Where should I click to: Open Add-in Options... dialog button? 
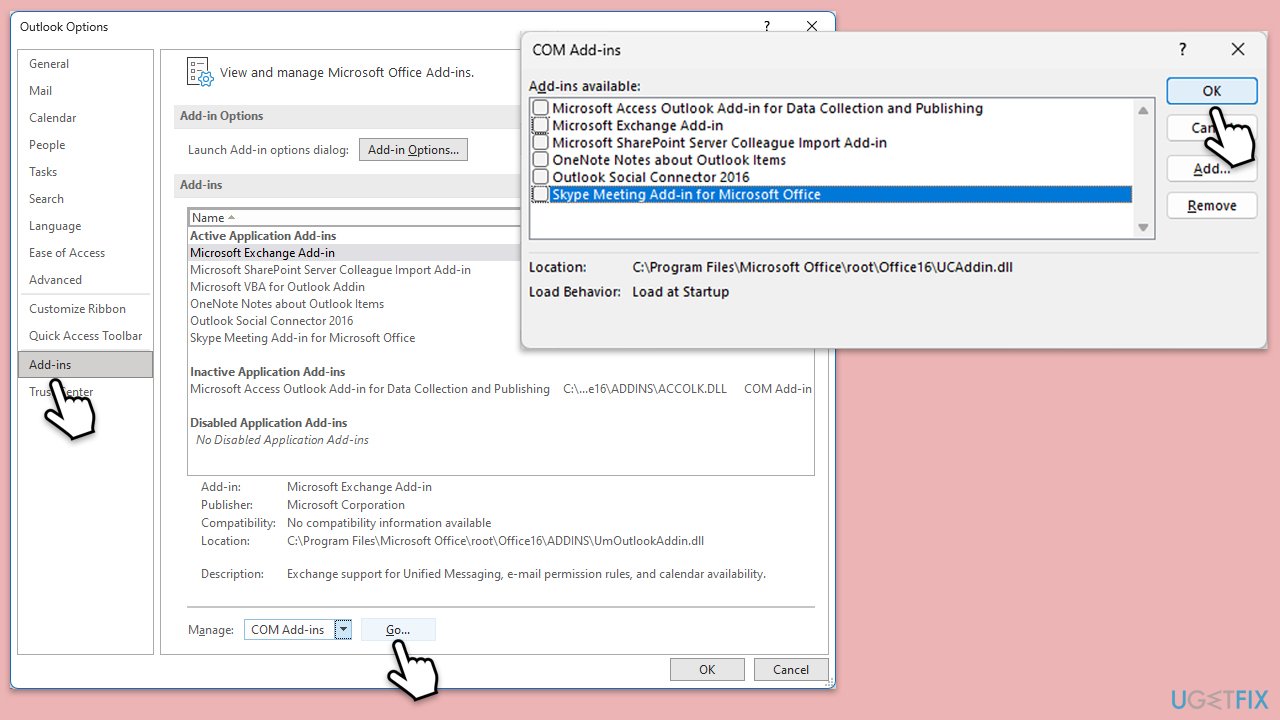pos(413,150)
